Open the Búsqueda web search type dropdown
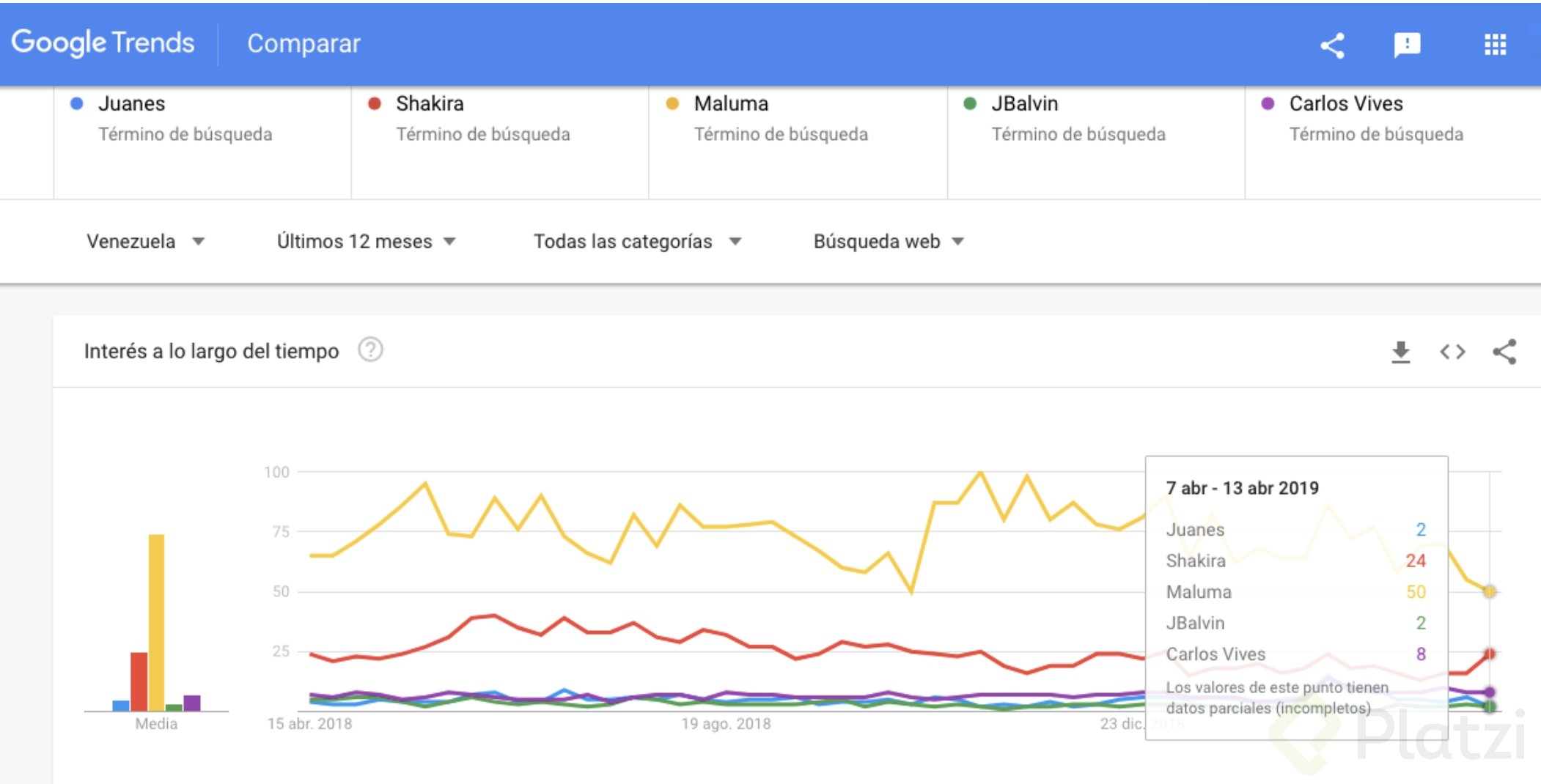1541x784 pixels. (888, 241)
